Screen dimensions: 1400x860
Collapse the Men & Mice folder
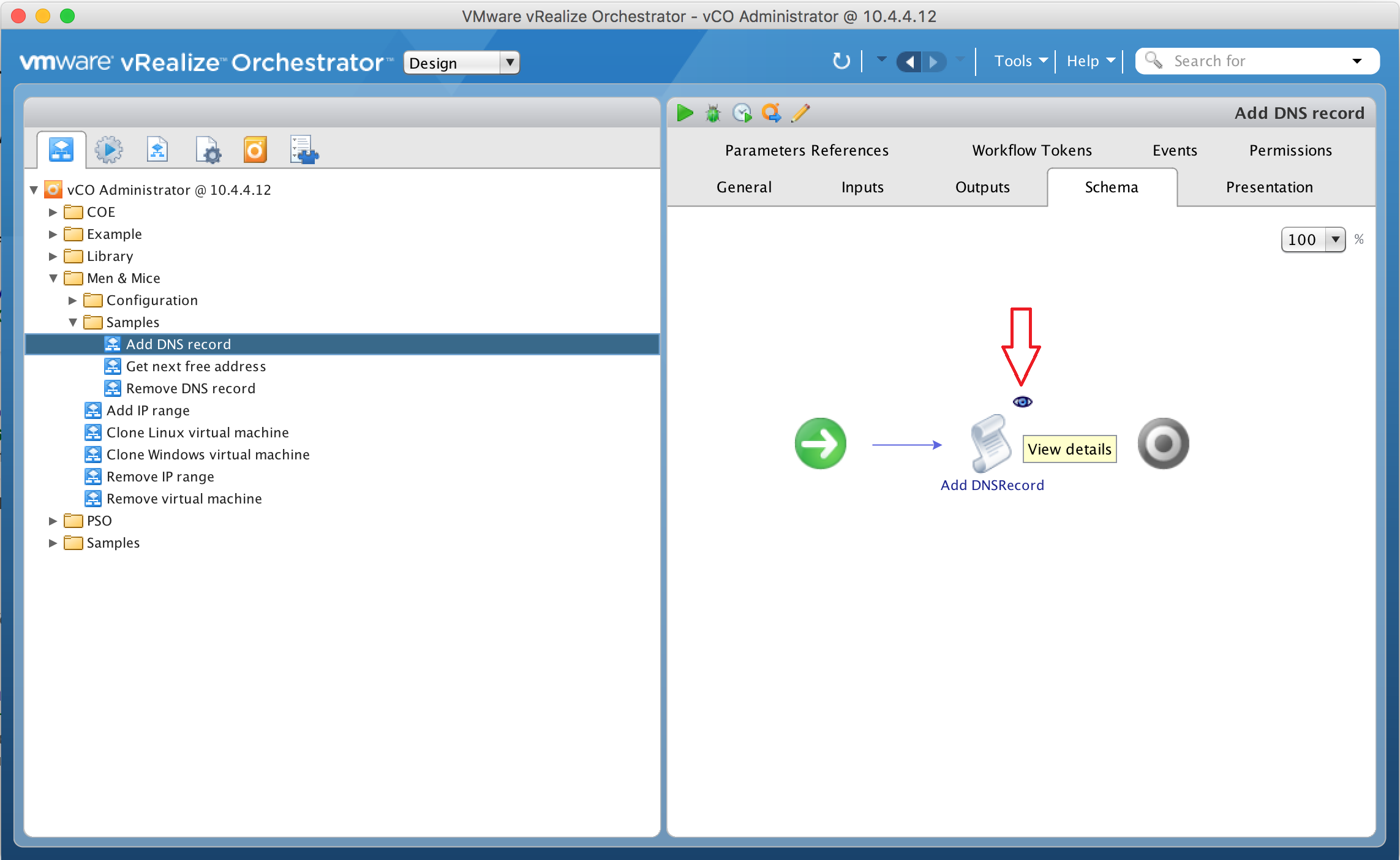tap(53, 278)
